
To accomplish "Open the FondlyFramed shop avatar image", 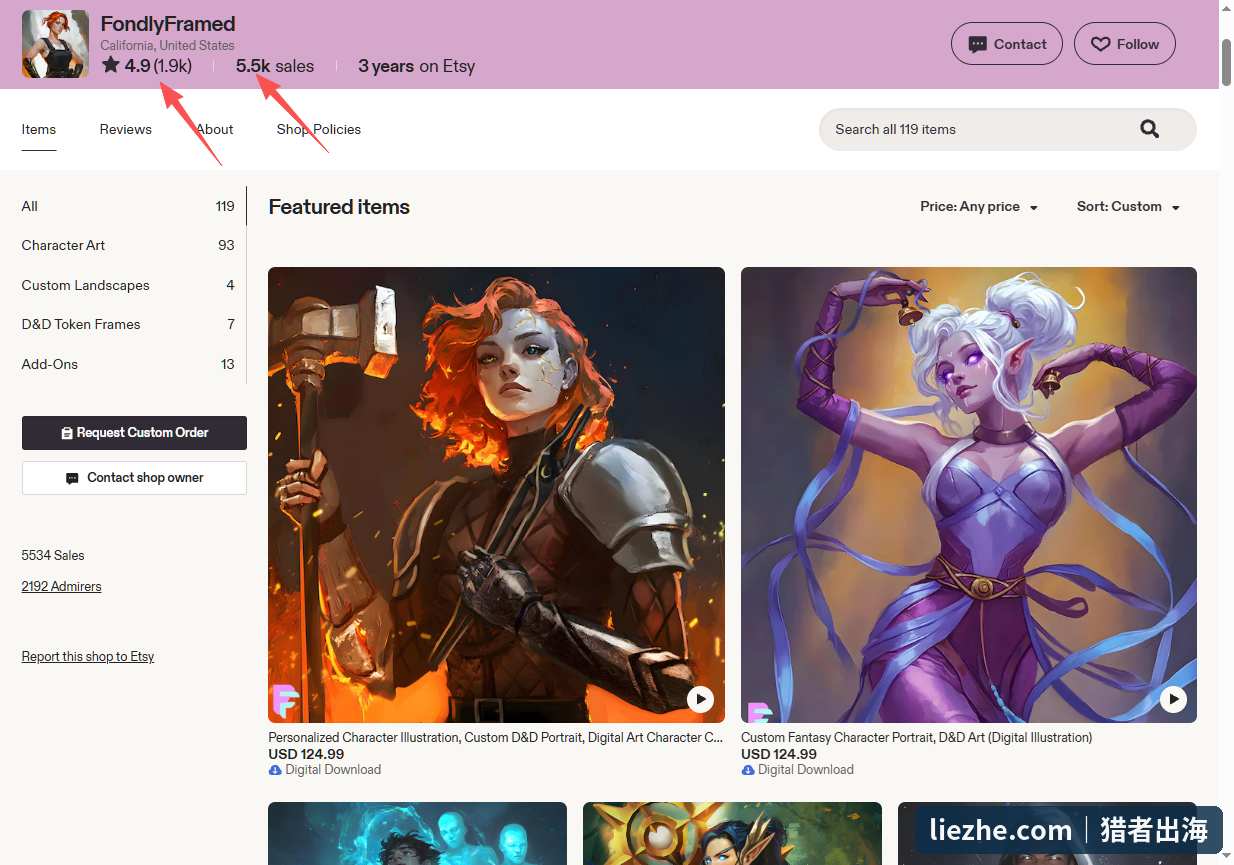I will 55,44.
